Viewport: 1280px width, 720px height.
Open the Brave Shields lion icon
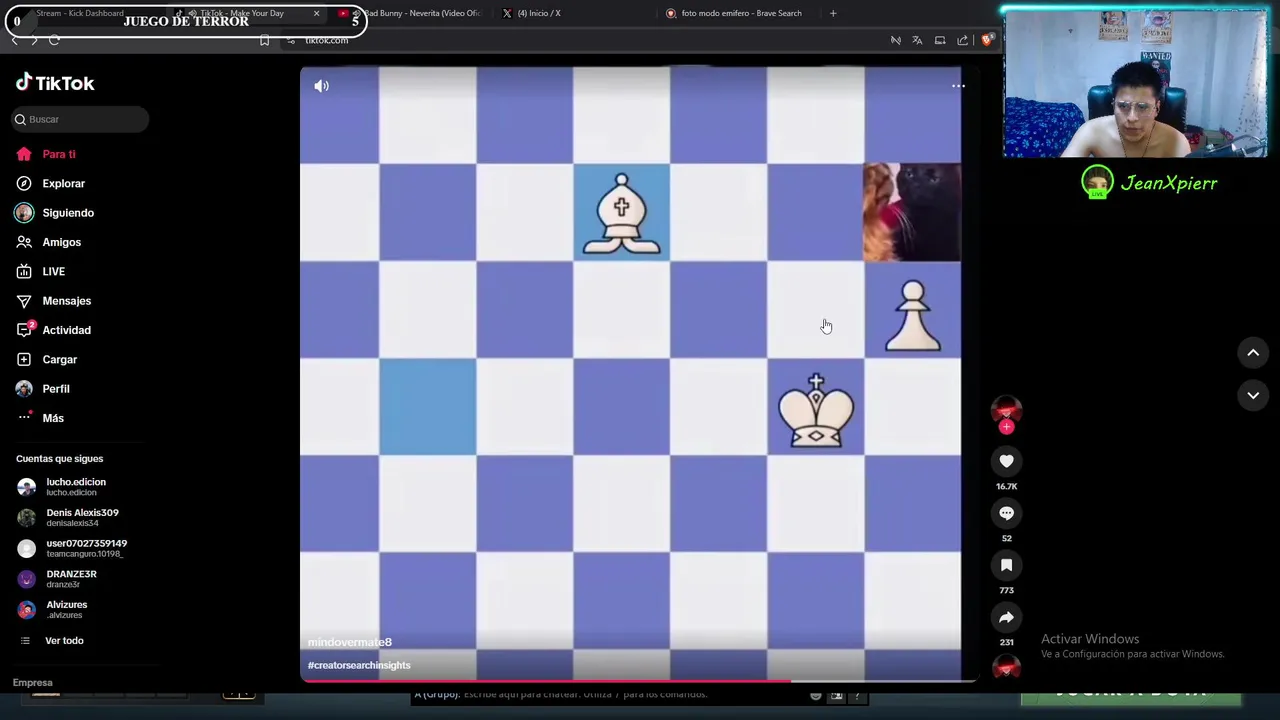click(986, 40)
